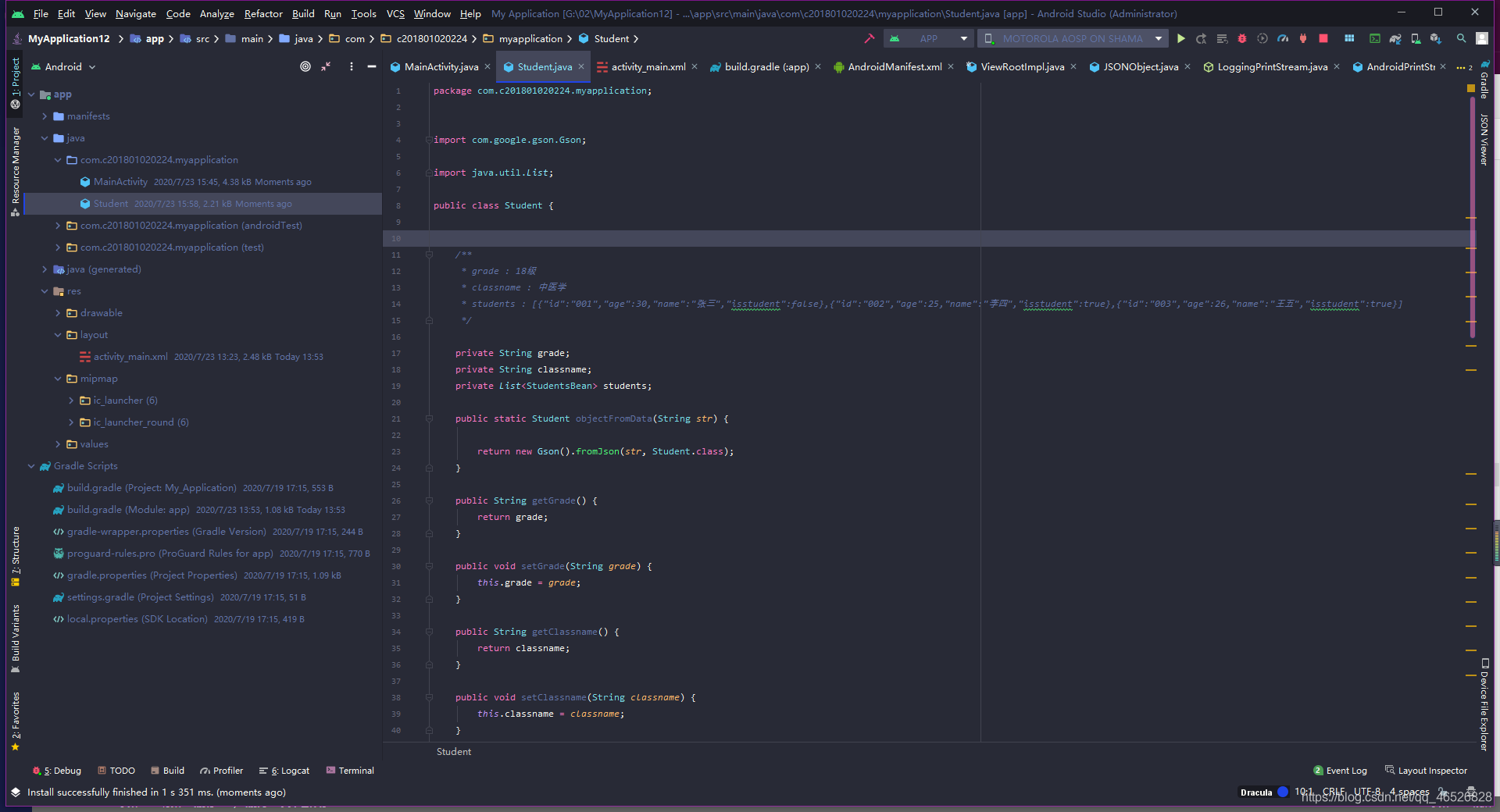This screenshot has height=812, width=1500.
Task: Open Project panel options three-dot menu
Action: click(x=352, y=66)
